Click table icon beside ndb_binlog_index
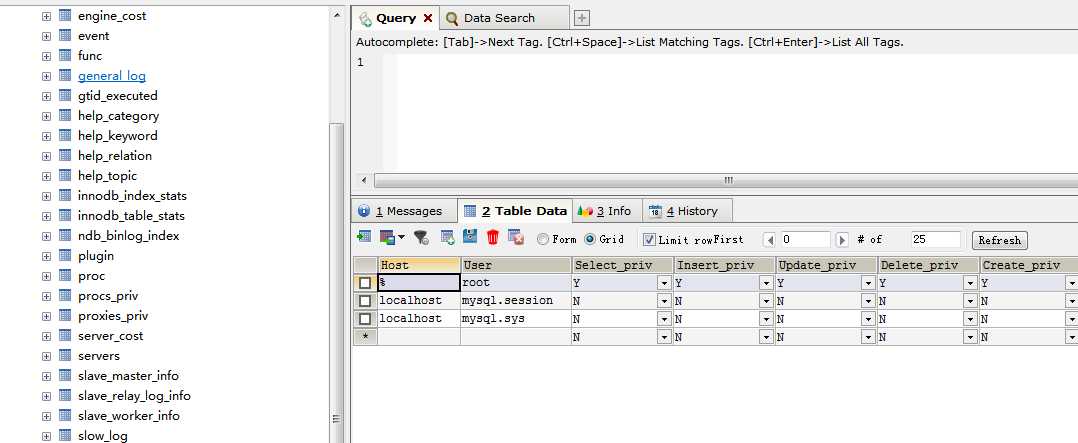The image size is (1078, 443). pyautogui.click(x=65, y=235)
